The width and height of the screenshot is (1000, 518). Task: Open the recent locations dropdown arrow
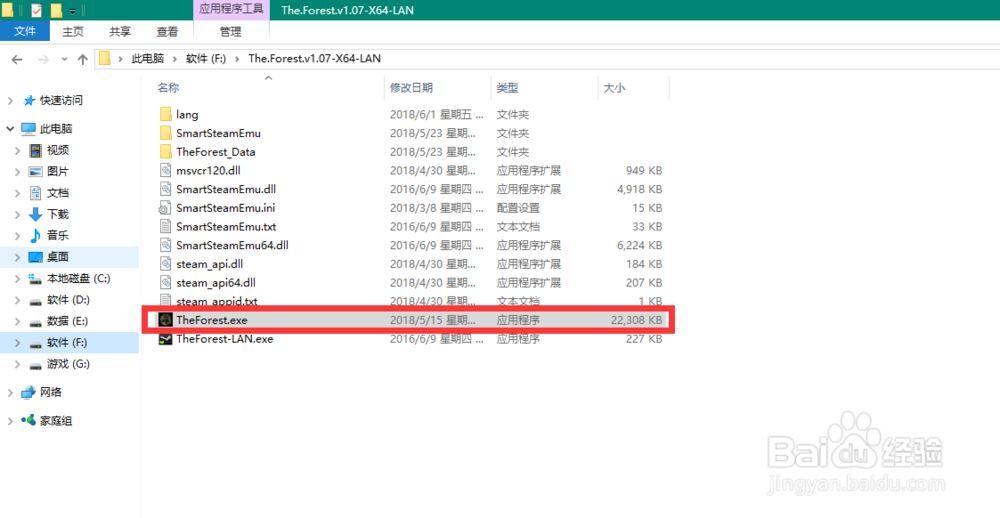click(64, 59)
